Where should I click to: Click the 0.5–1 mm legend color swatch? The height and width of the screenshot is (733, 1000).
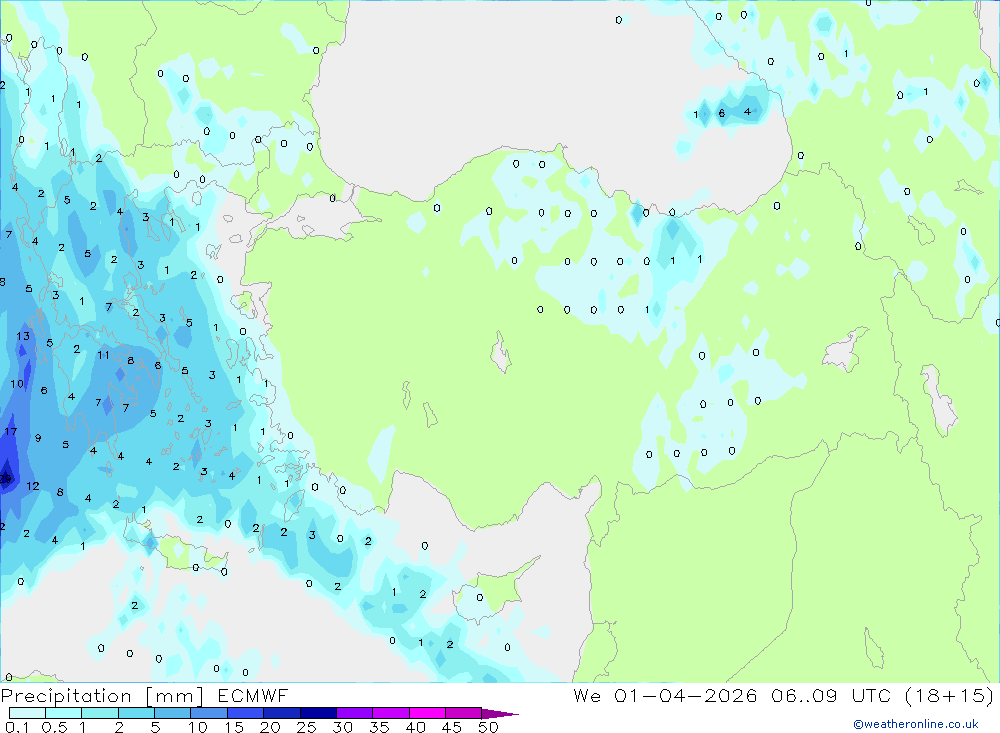pos(63,713)
